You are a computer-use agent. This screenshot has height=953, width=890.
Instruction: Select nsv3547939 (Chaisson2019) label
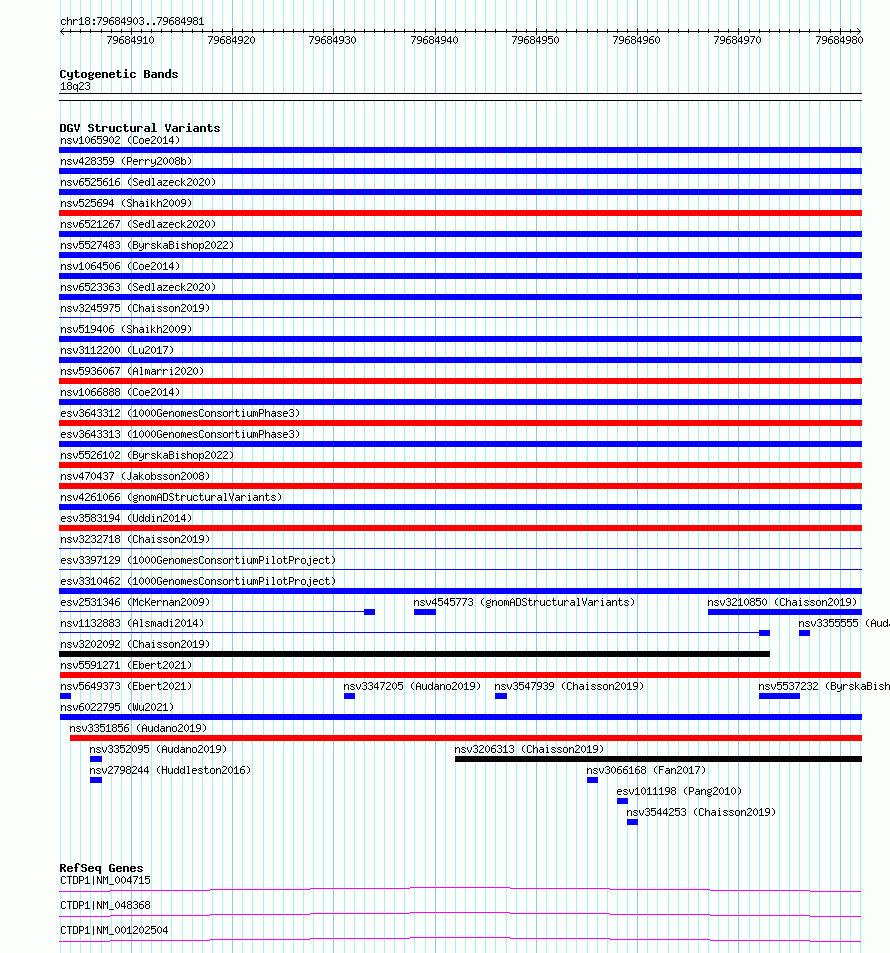click(x=569, y=686)
